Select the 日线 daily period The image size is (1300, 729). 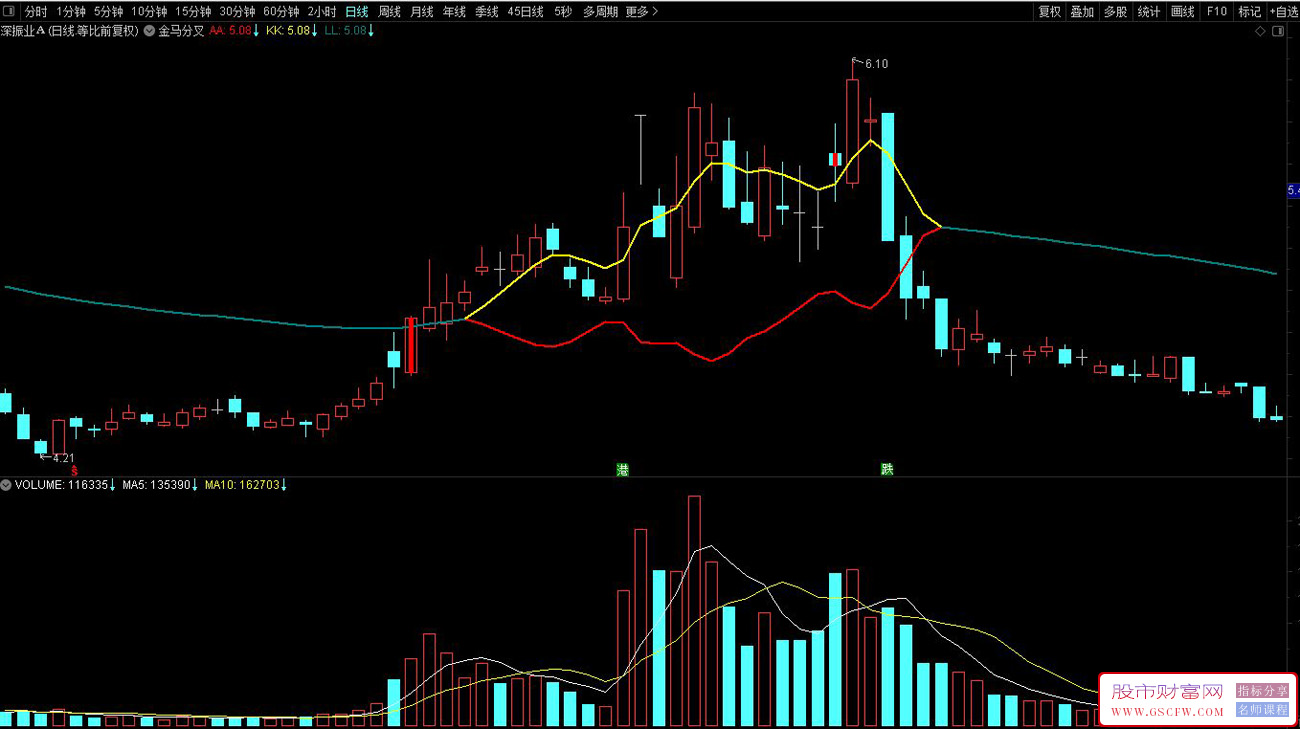click(x=356, y=12)
